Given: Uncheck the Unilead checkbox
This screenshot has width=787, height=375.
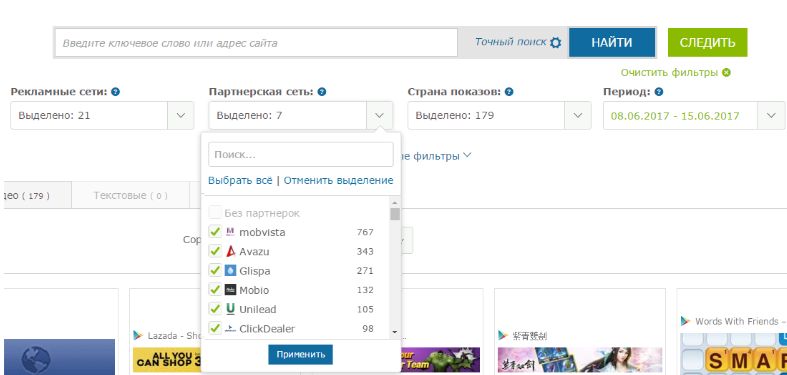Looking at the screenshot, I should coord(215,309).
